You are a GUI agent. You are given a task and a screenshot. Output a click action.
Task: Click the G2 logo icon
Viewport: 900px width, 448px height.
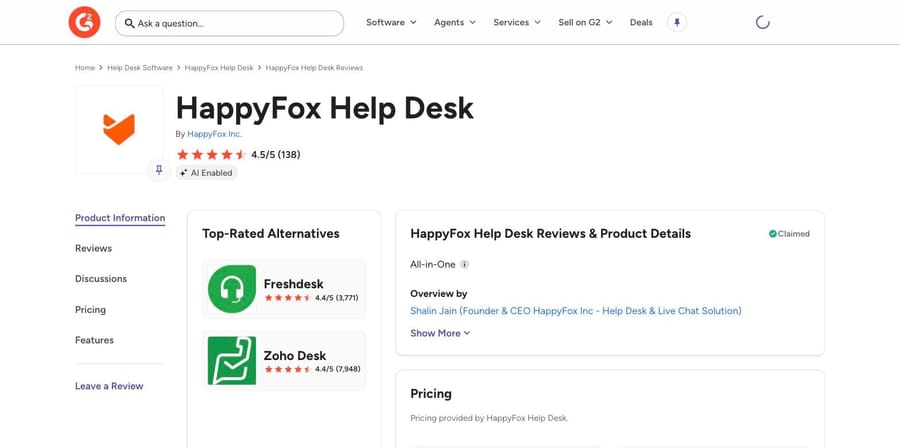tap(84, 22)
